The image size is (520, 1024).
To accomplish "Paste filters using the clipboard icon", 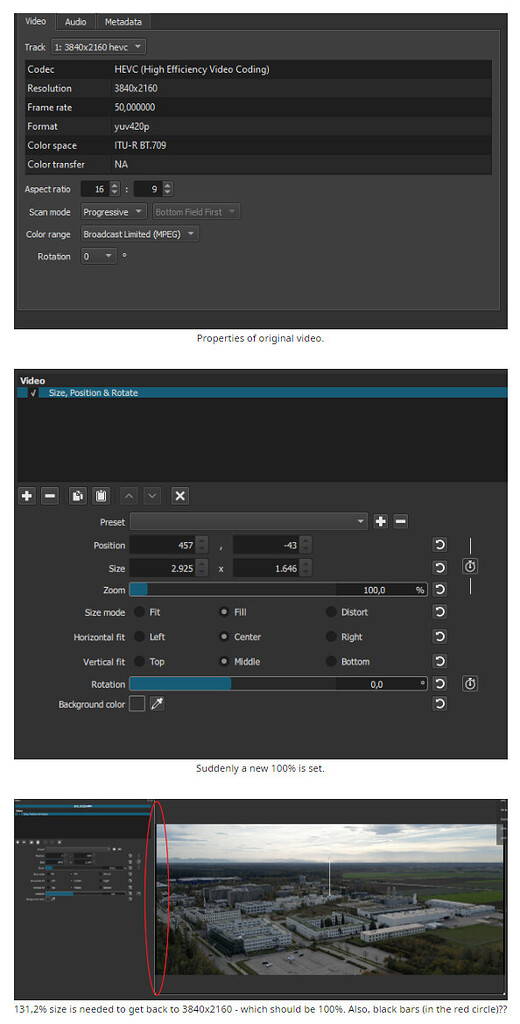I will [x=101, y=496].
